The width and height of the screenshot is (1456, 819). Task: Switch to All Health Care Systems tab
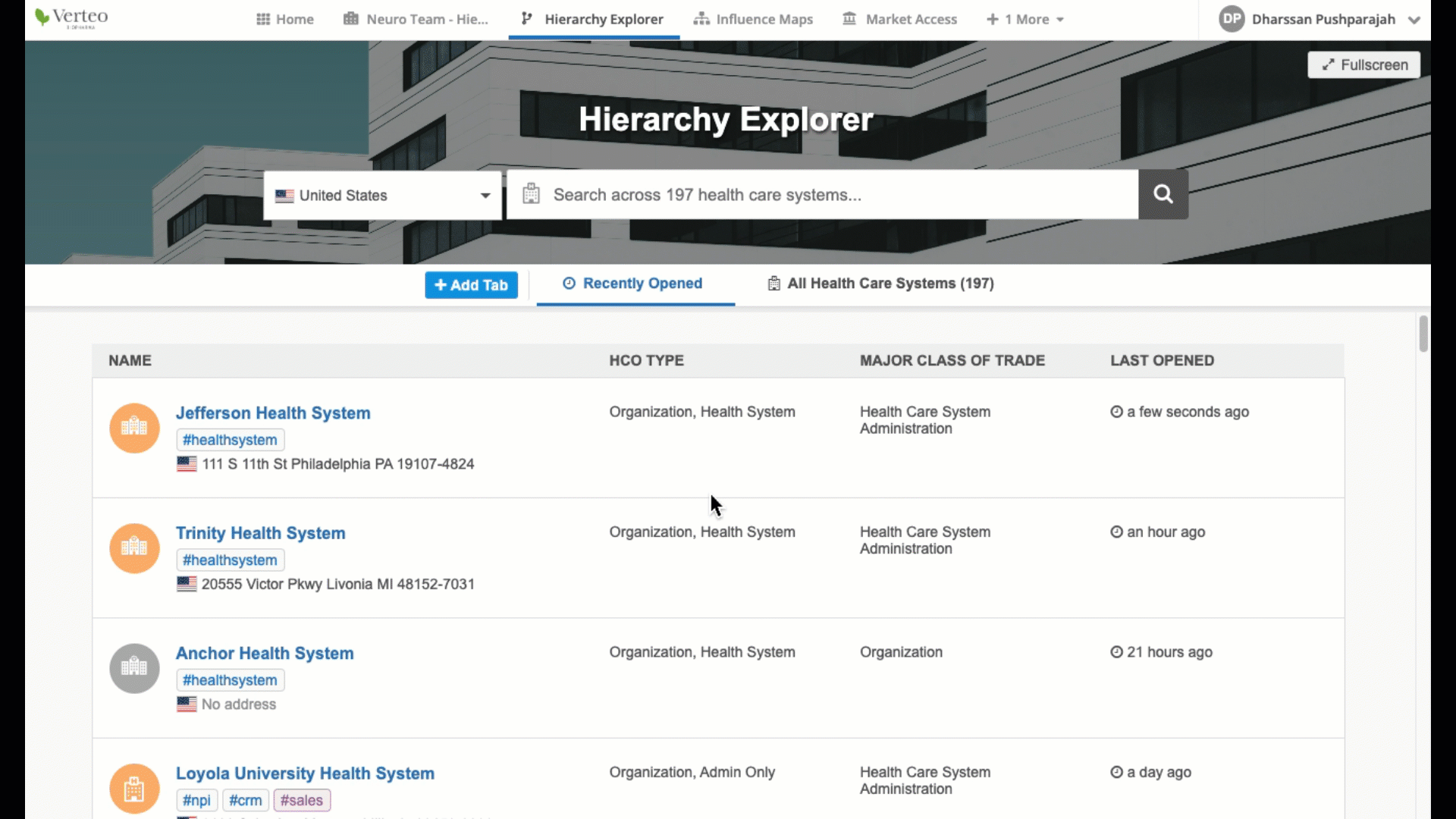tap(880, 284)
